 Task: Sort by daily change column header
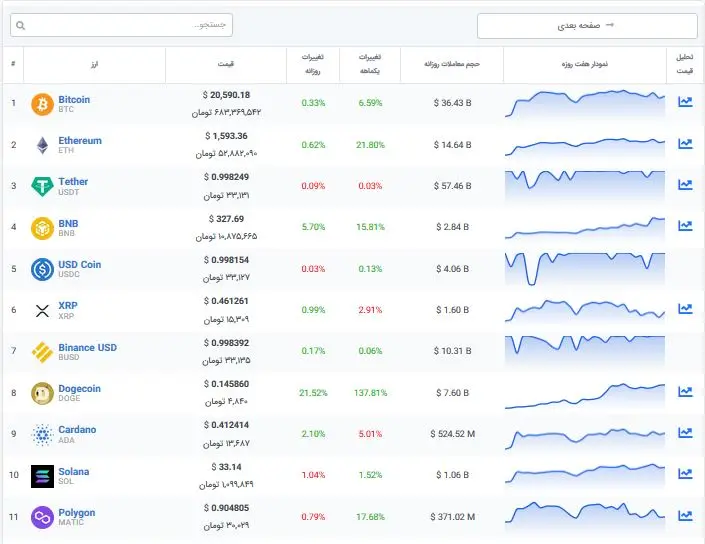pyautogui.click(x=312, y=63)
